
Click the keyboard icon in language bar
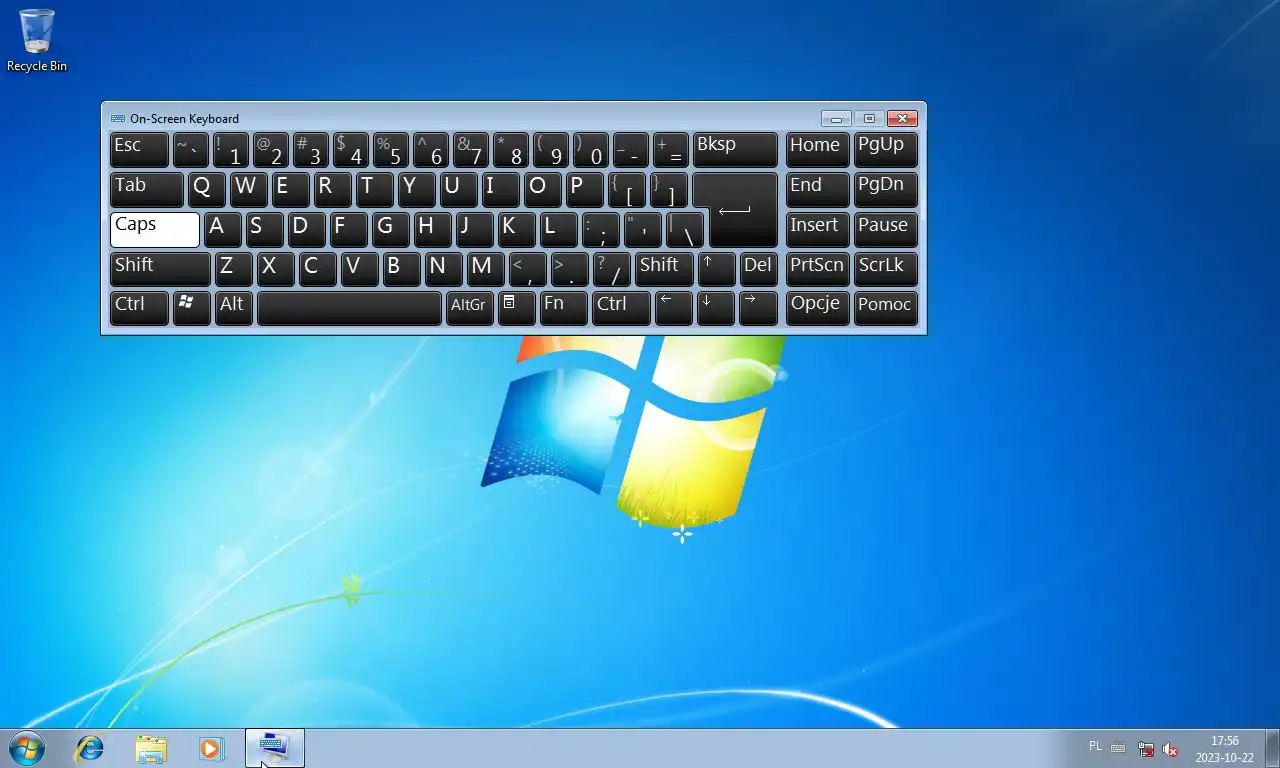click(x=1118, y=747)
